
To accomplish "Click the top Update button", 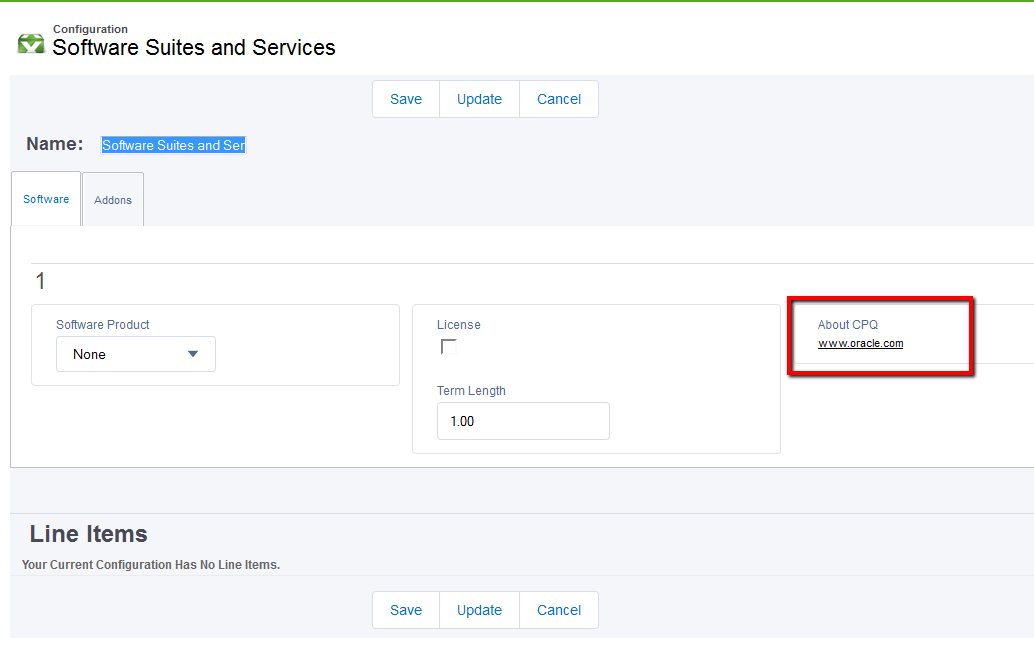I will pos(479,99).
